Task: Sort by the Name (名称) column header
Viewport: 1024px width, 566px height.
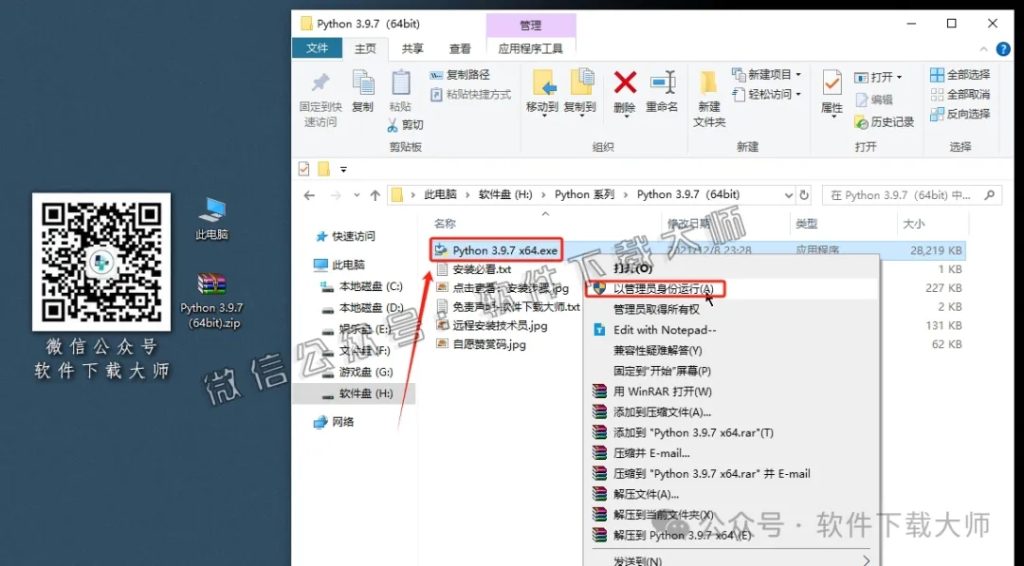Action: coord(445,224)
